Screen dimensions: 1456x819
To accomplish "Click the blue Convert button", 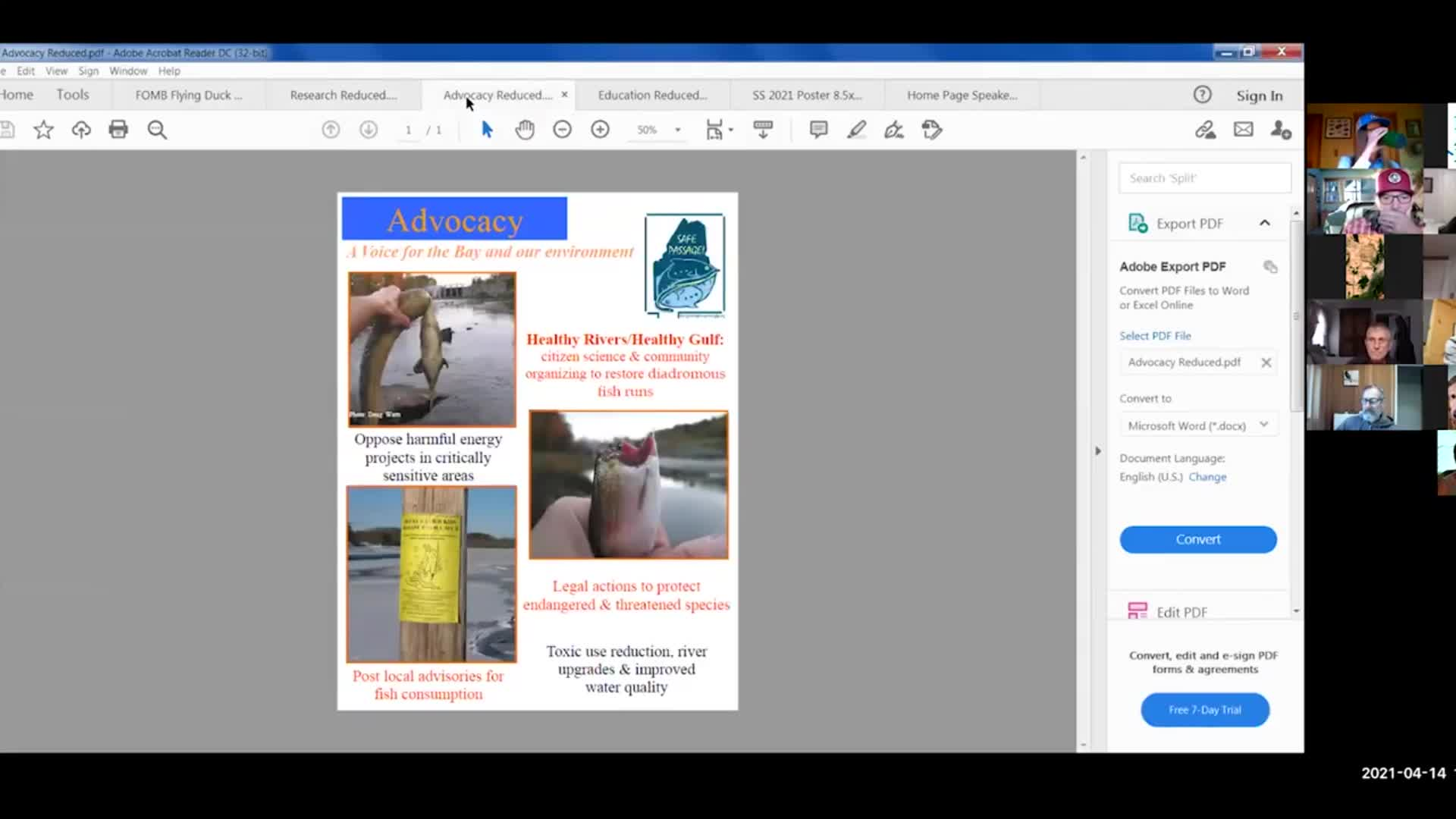I will 1197,539.
